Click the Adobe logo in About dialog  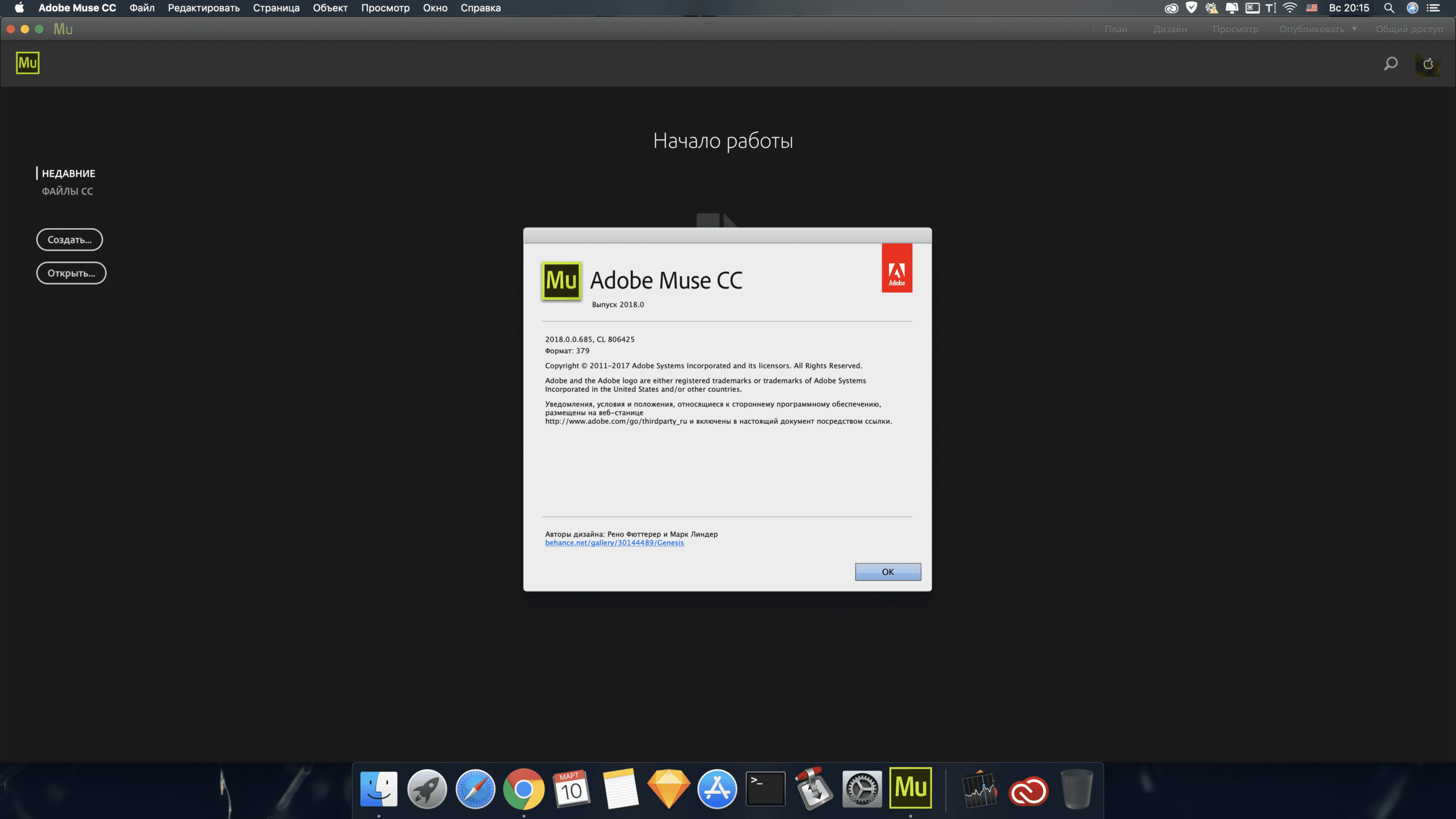click(x=896, y=268)
